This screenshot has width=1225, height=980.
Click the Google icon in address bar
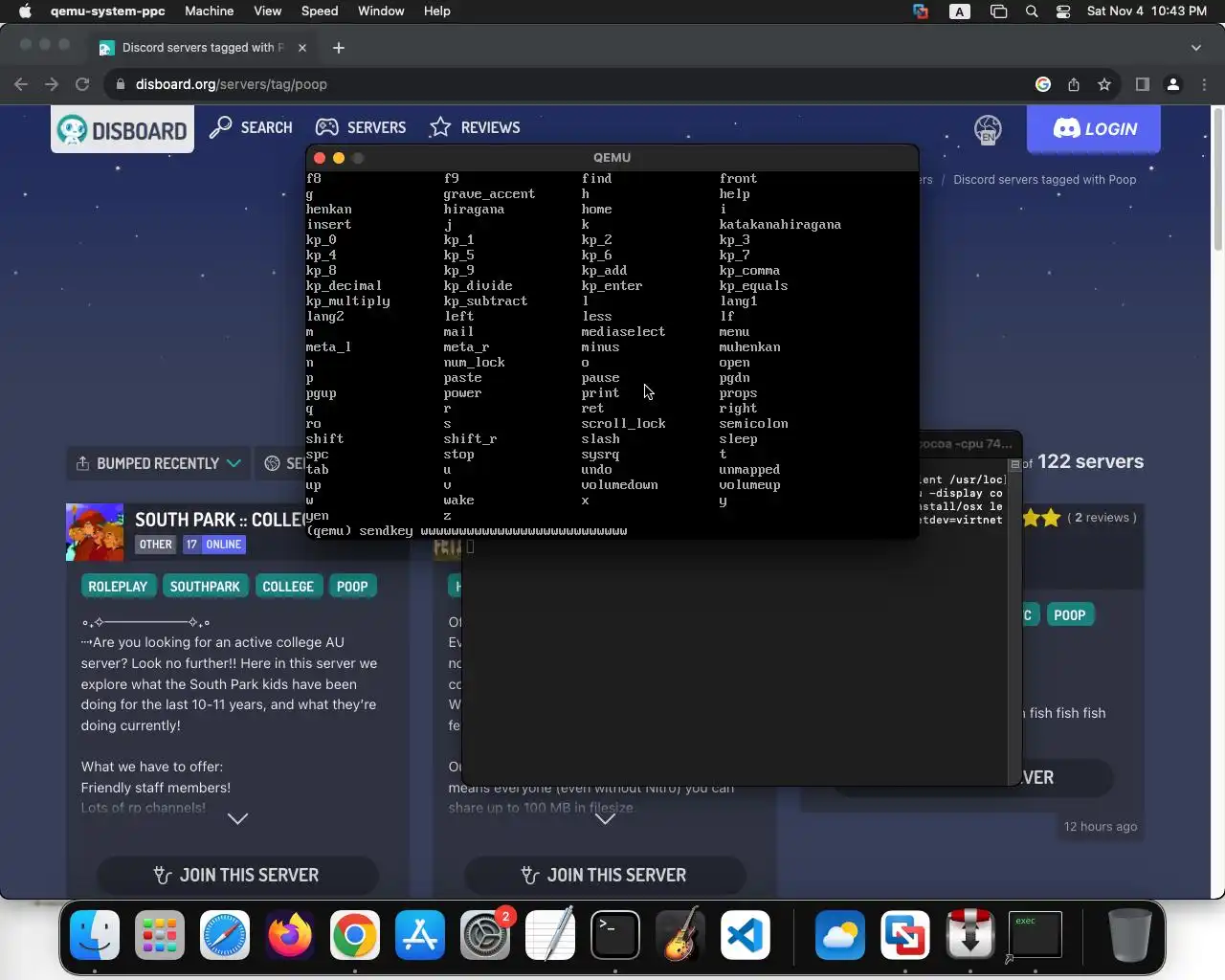coord(1043,84)
